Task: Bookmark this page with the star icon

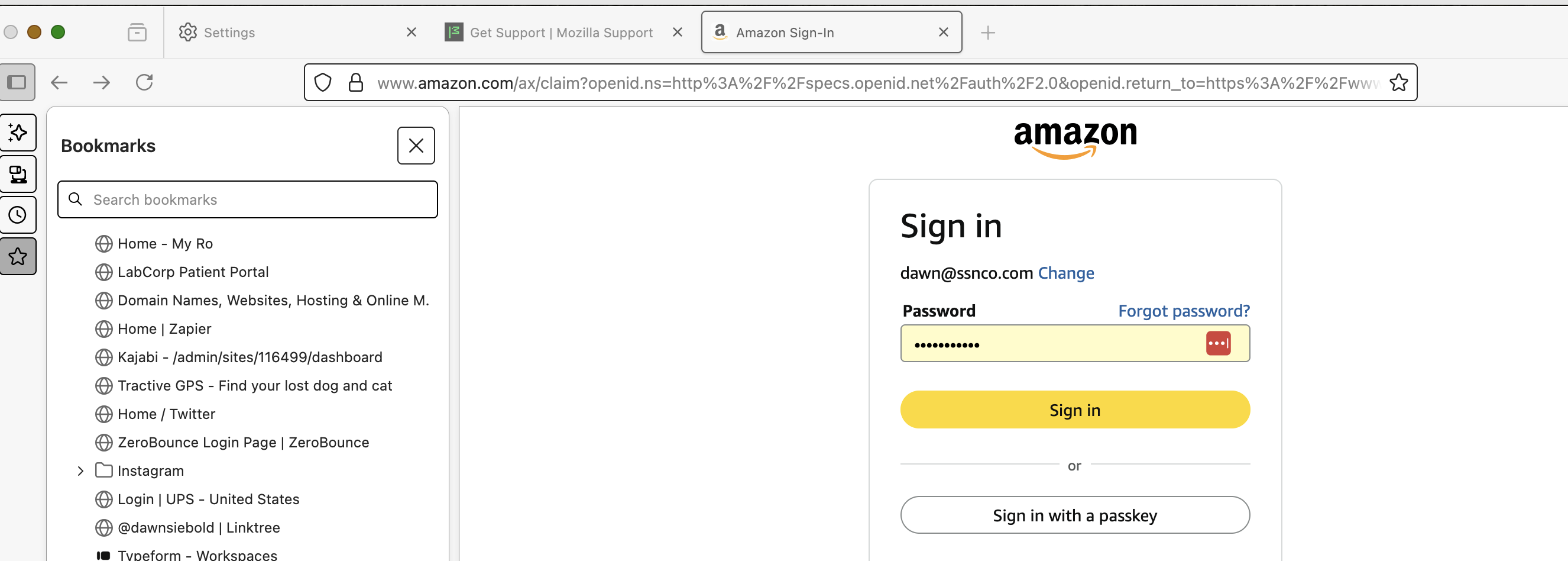Action: (1398, 82)
